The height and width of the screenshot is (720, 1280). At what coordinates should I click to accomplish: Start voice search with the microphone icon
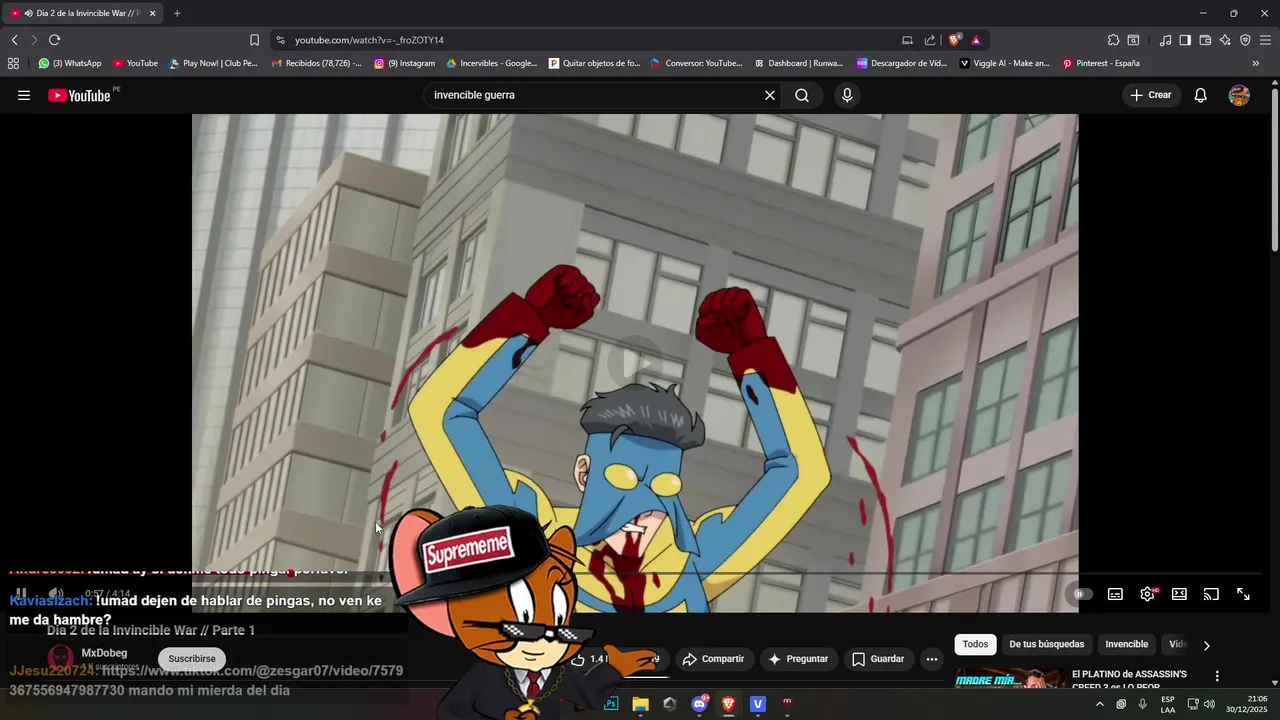(x=847, y=95)
